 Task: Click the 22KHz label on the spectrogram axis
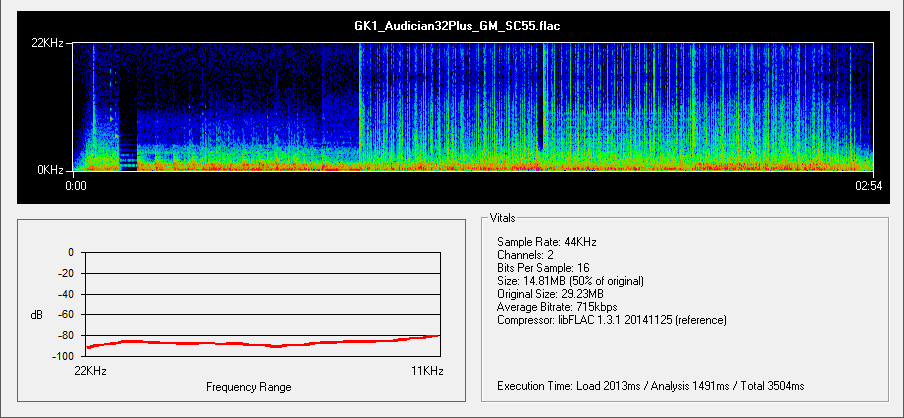[x=48, y=44]
